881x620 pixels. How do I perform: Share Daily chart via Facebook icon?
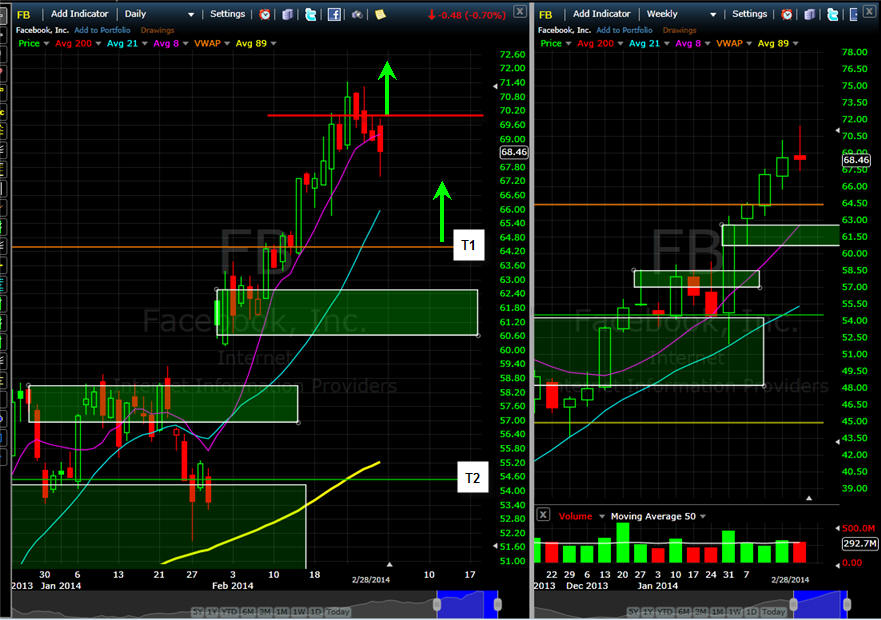[334, 14]
